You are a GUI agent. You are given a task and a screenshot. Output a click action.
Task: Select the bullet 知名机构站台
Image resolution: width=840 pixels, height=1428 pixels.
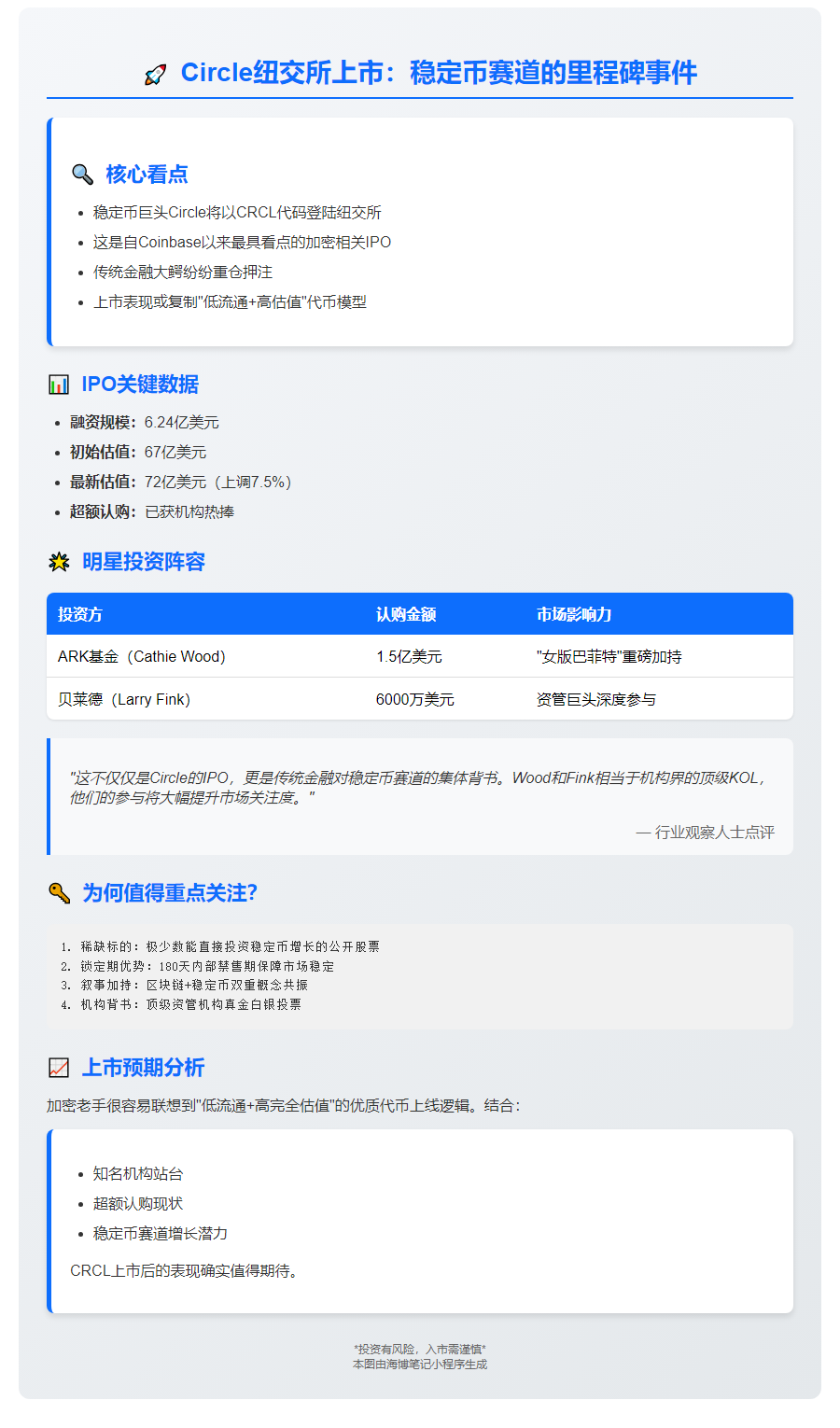[138, 1174]
